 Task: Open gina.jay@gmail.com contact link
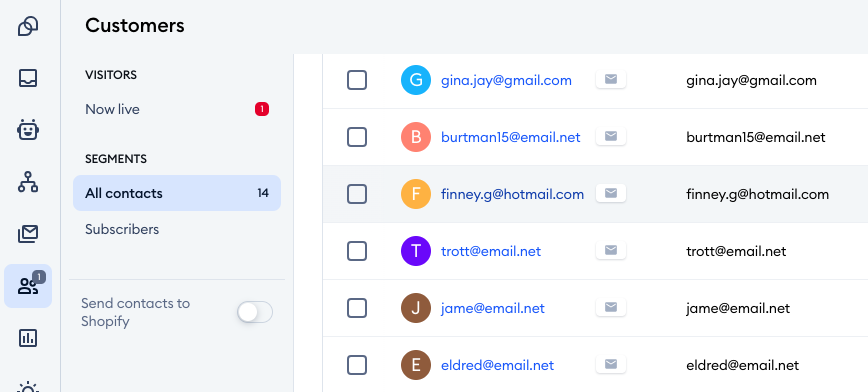[507, 80]
